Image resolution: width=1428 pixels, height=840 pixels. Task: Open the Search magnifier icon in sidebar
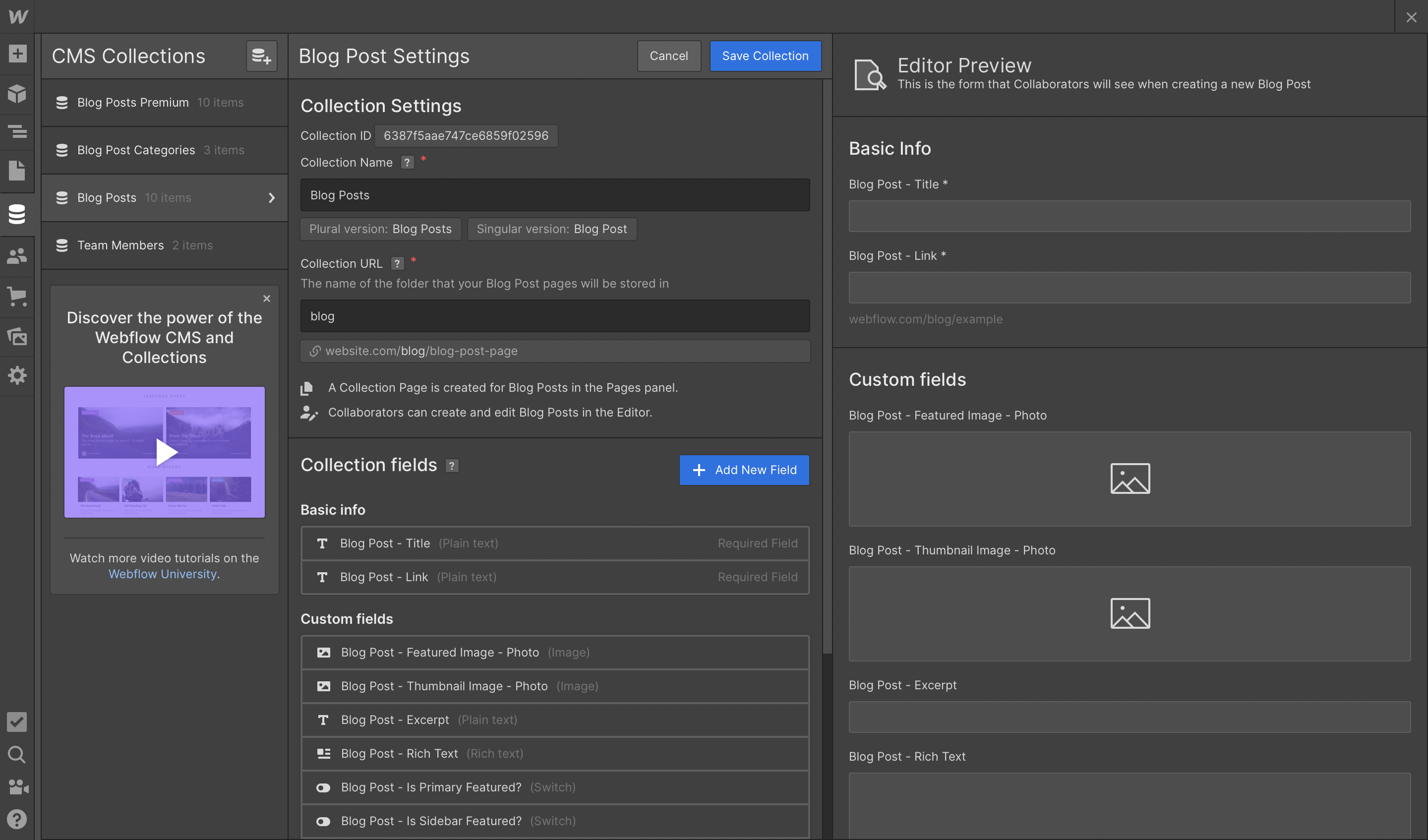[17, 754]
